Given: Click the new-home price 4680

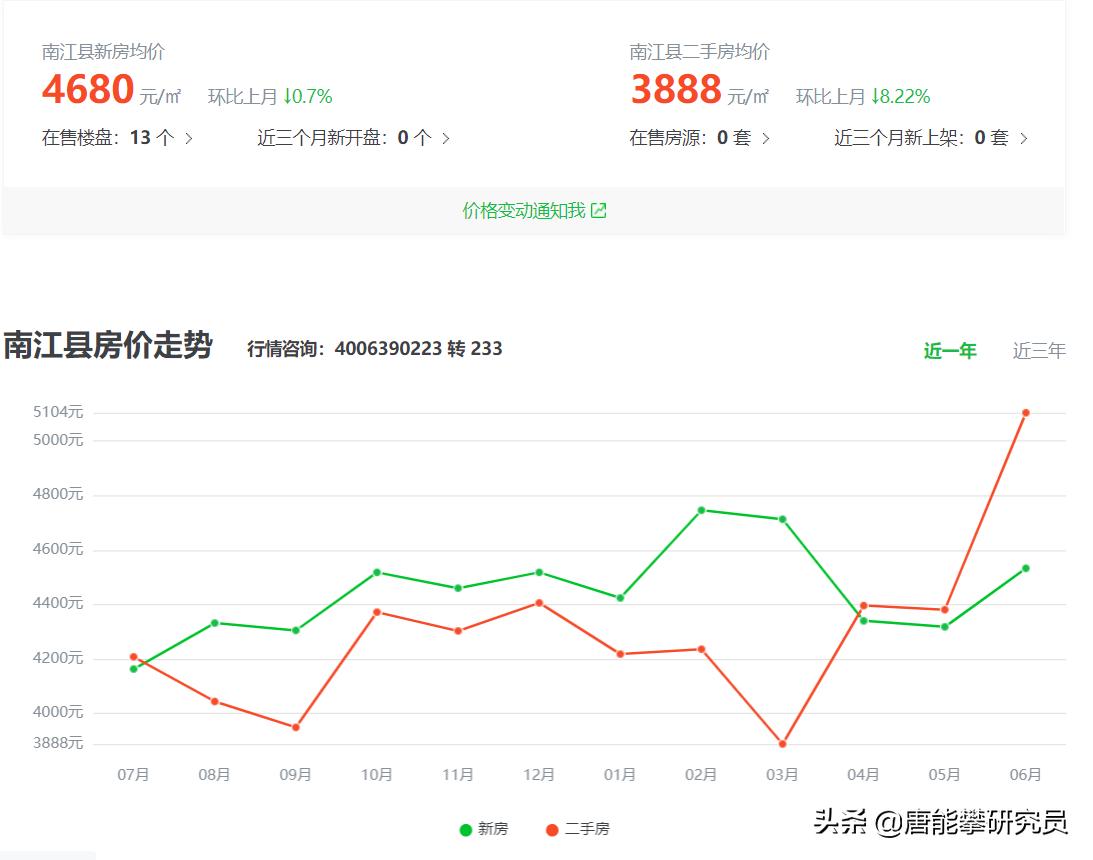Looking at the screenshot, I should point(88,89).
